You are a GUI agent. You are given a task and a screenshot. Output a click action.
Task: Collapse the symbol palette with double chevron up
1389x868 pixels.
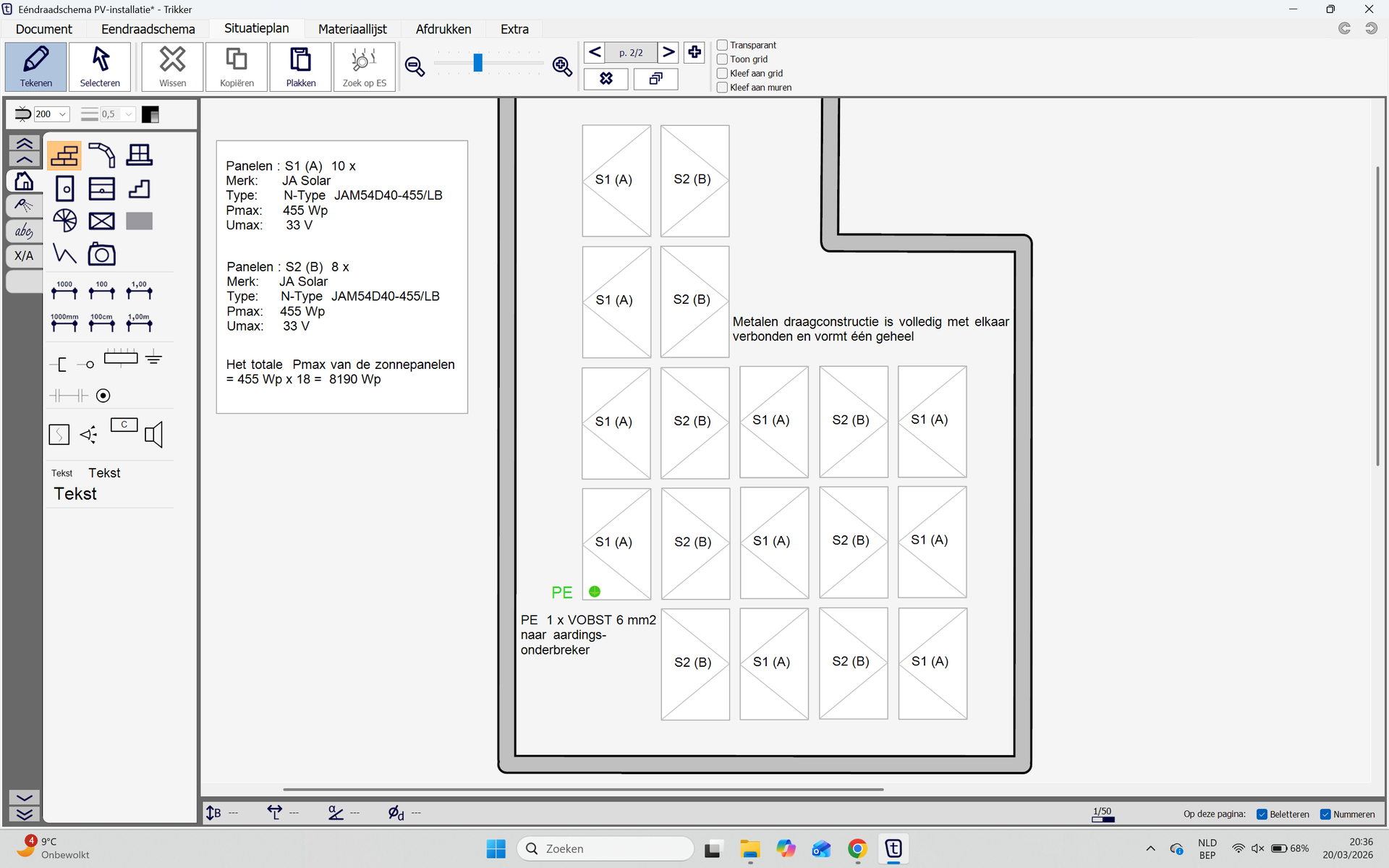[24, 142]
